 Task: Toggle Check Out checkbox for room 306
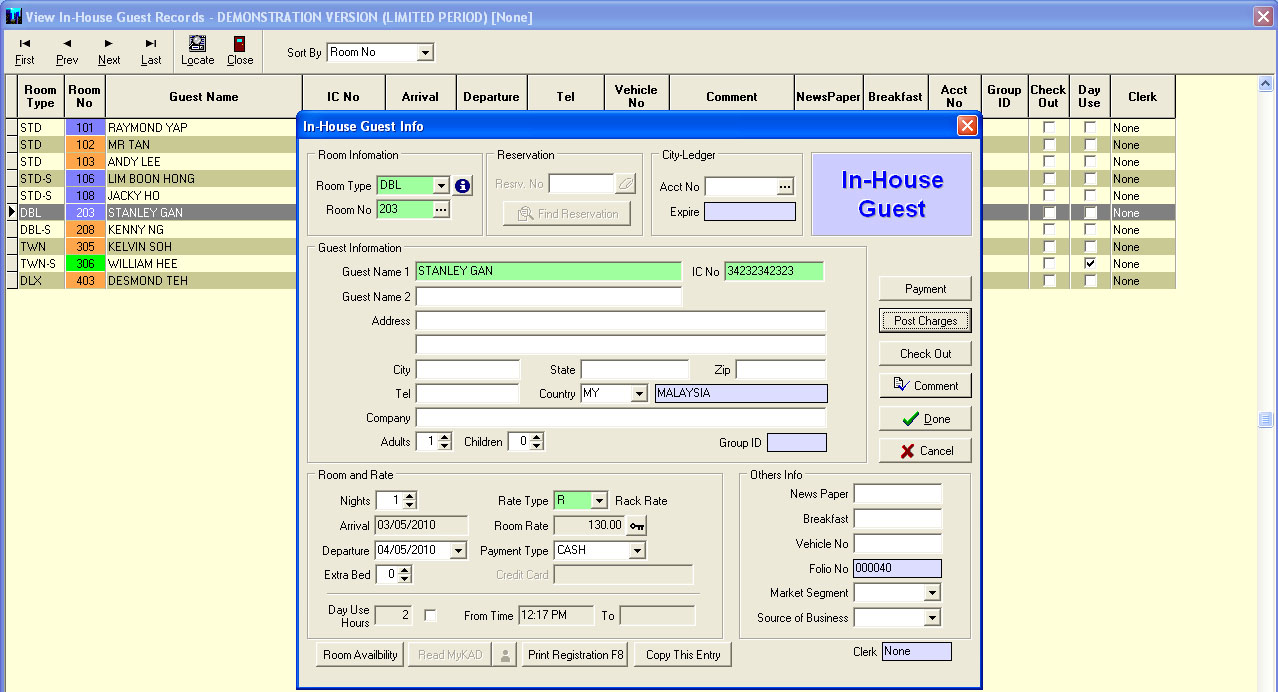(1048, 264)
